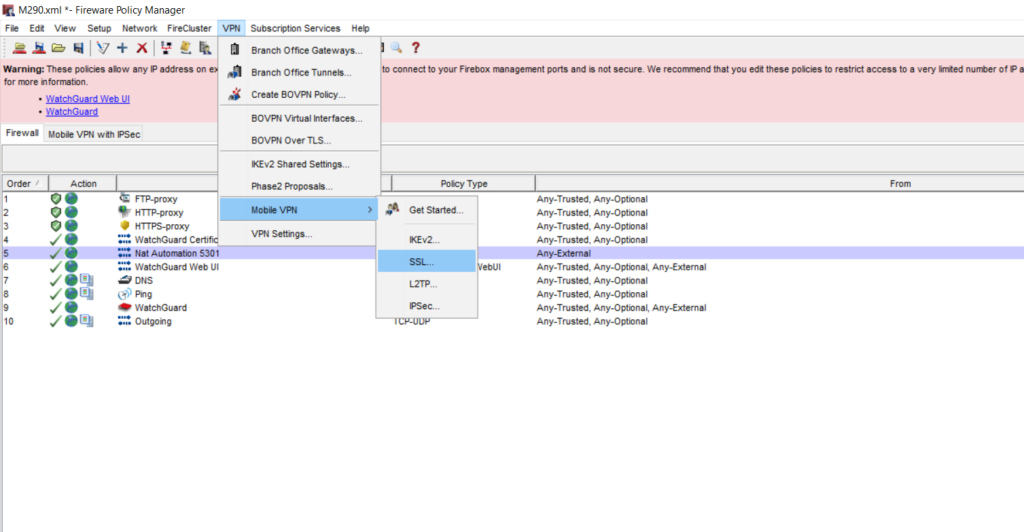
Task: Open the Help menu
Action: 360,28
